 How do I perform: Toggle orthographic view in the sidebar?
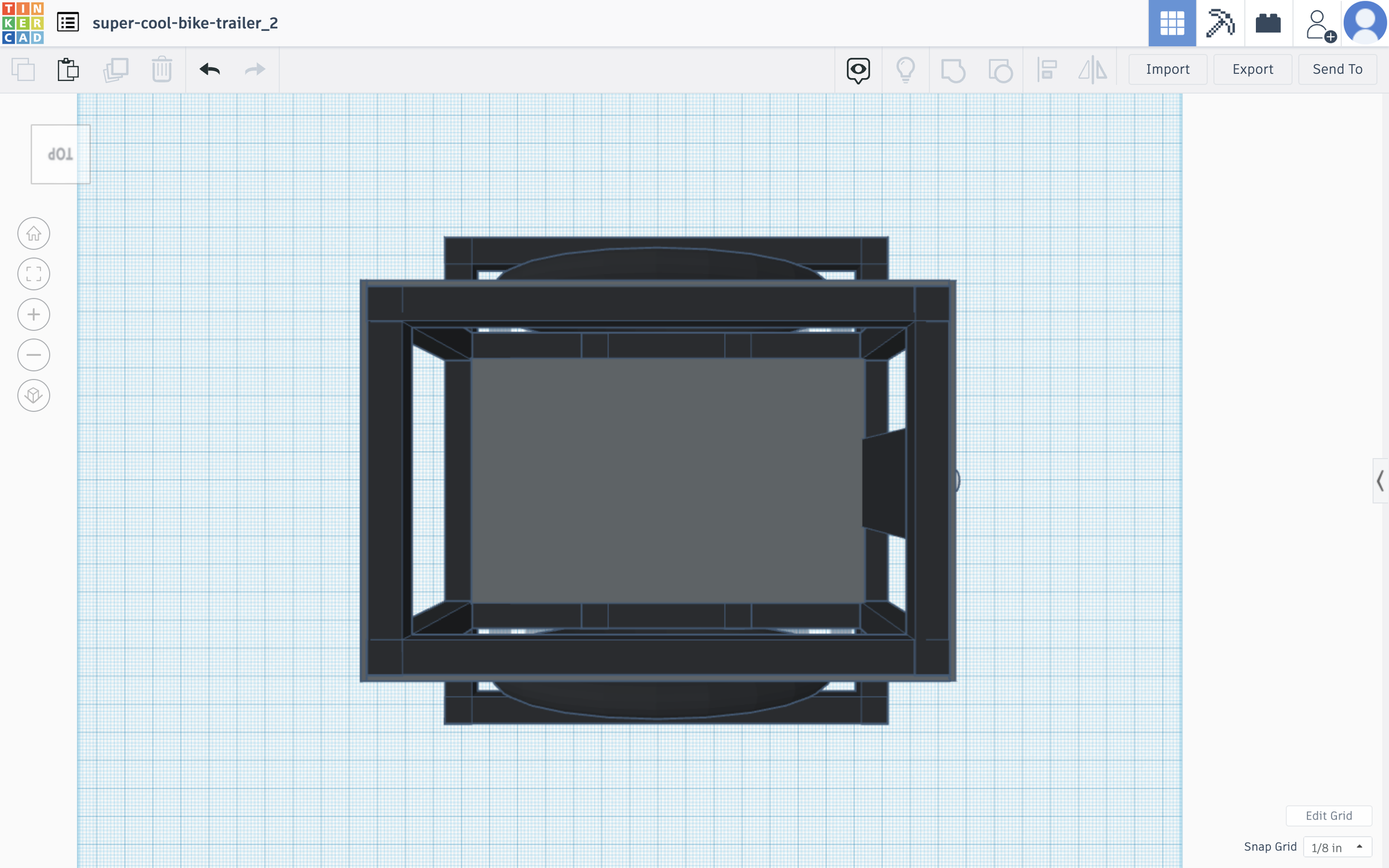(x=33, y=396)
